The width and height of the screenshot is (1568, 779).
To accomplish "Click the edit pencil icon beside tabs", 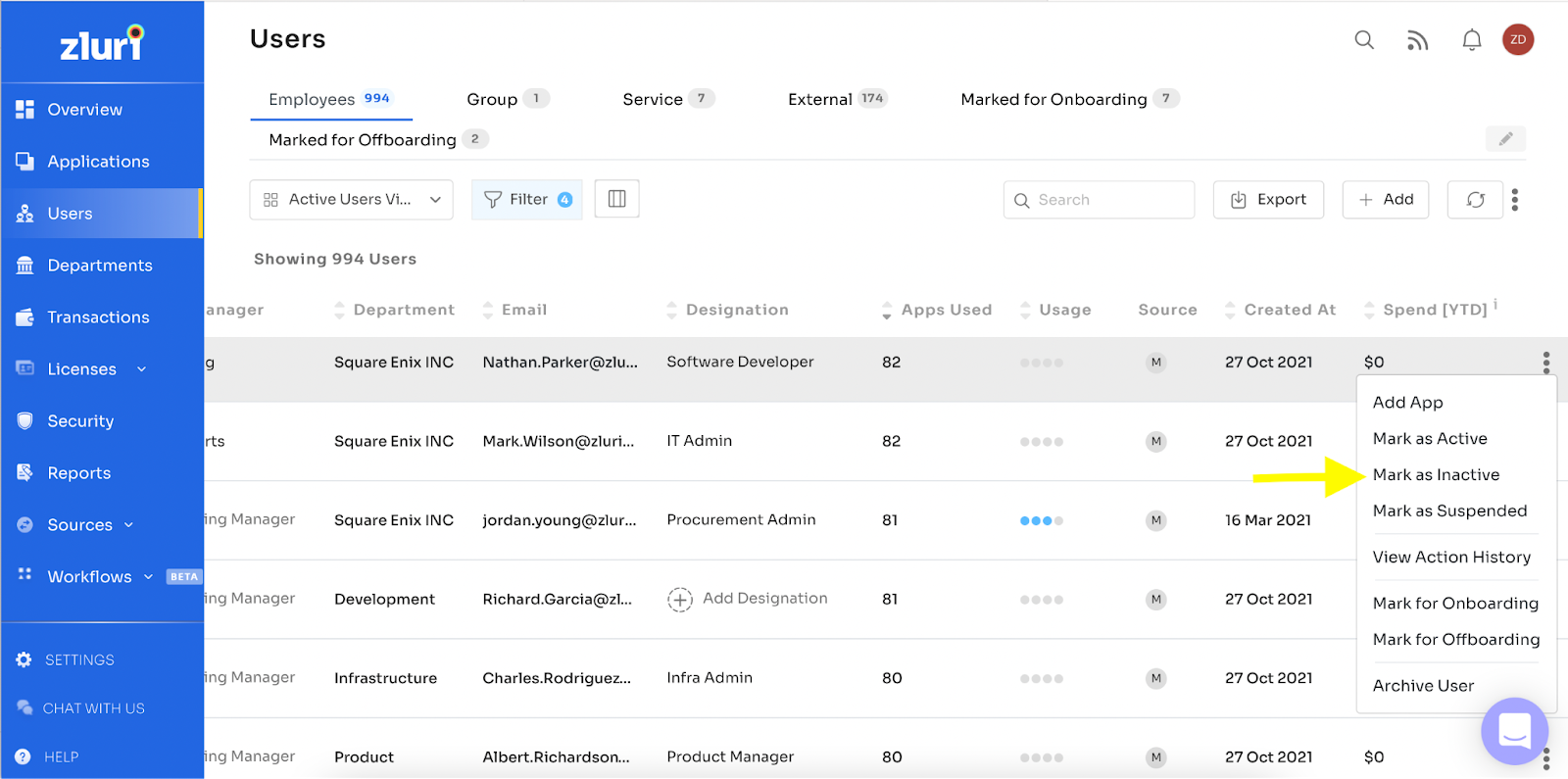I will [1505, 139].
